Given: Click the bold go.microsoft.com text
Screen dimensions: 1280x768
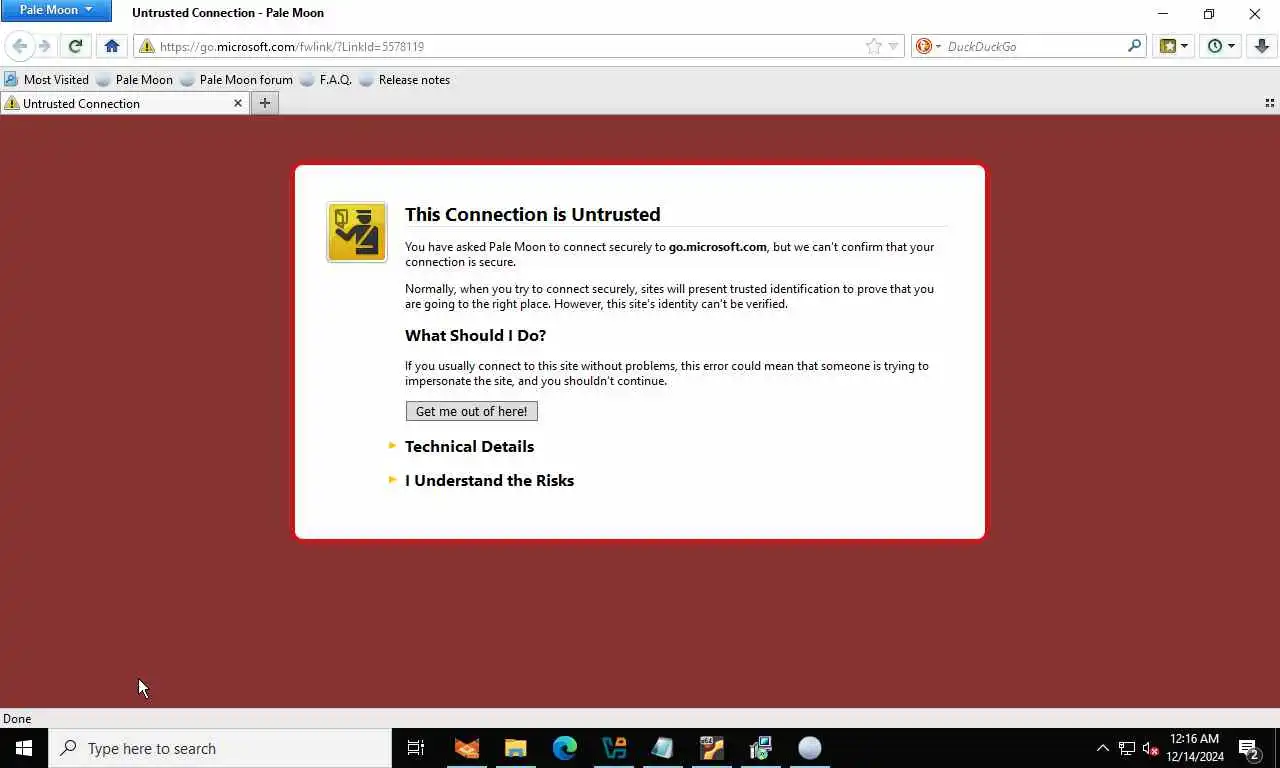Looking at the screenshot, I should [x=718, y=247].
